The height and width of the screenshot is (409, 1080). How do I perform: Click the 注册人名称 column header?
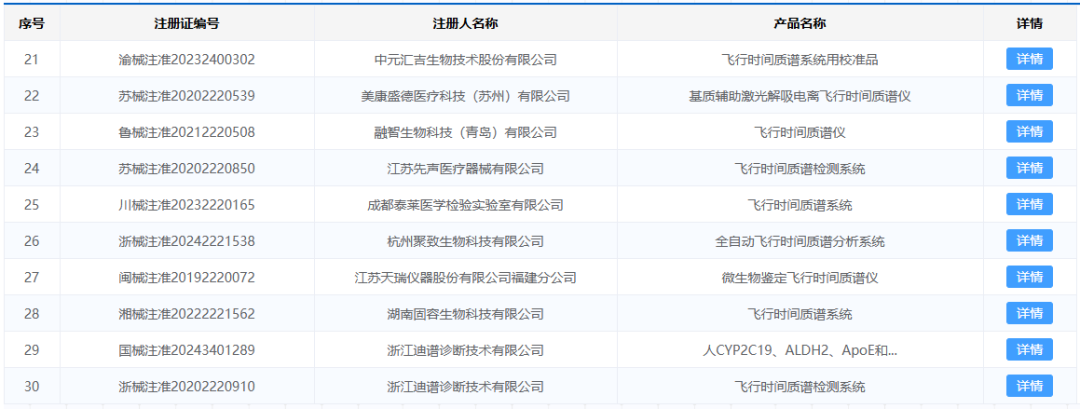pyautogui.click(x=465, y=23)
